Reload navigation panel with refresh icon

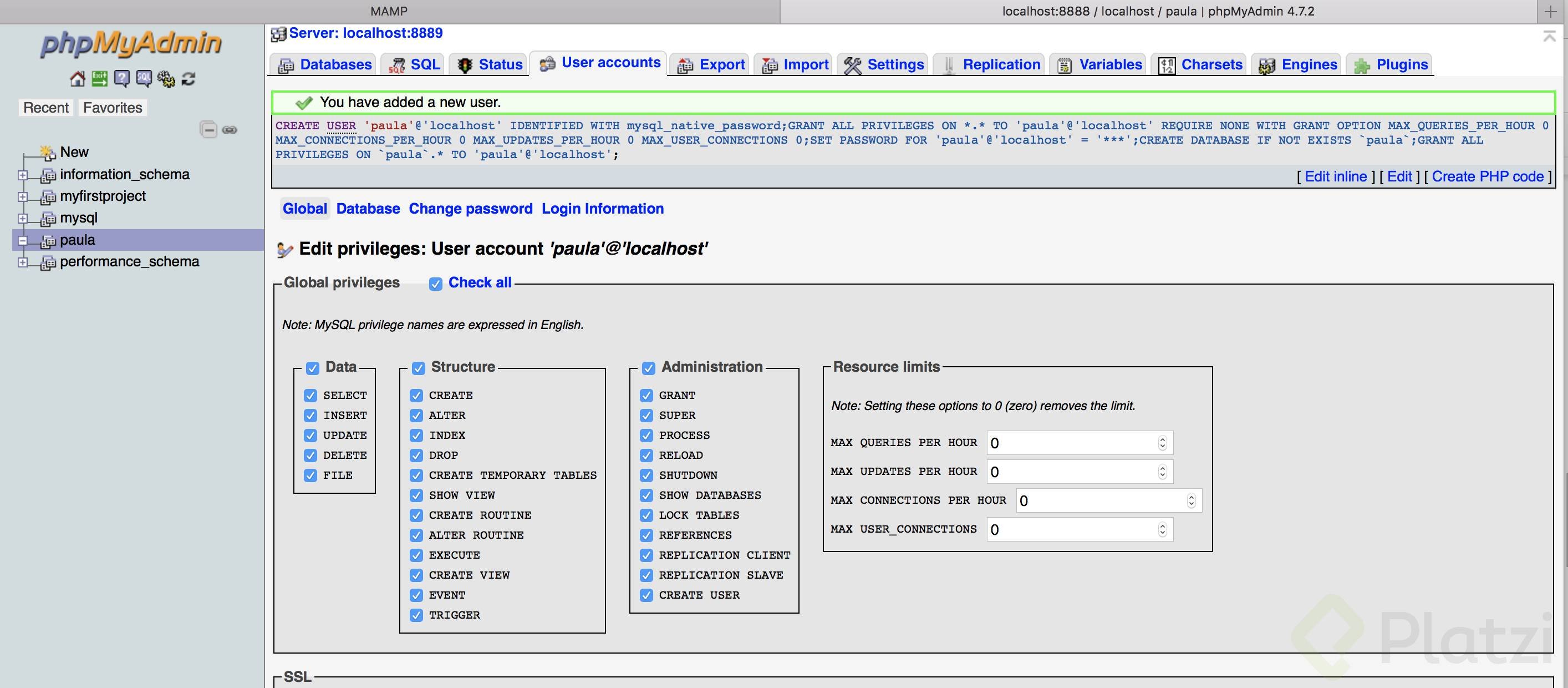click(x=188, y=79)
